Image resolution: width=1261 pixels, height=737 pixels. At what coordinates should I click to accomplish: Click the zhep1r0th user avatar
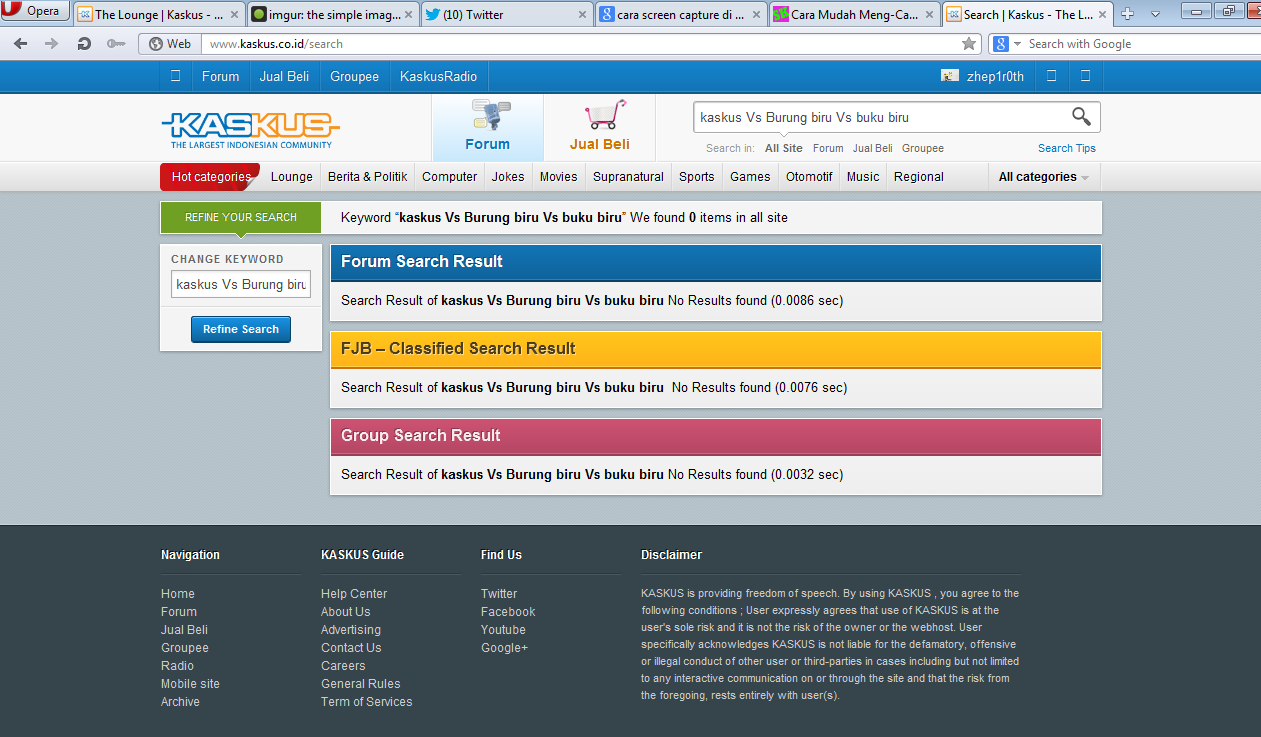949,76
